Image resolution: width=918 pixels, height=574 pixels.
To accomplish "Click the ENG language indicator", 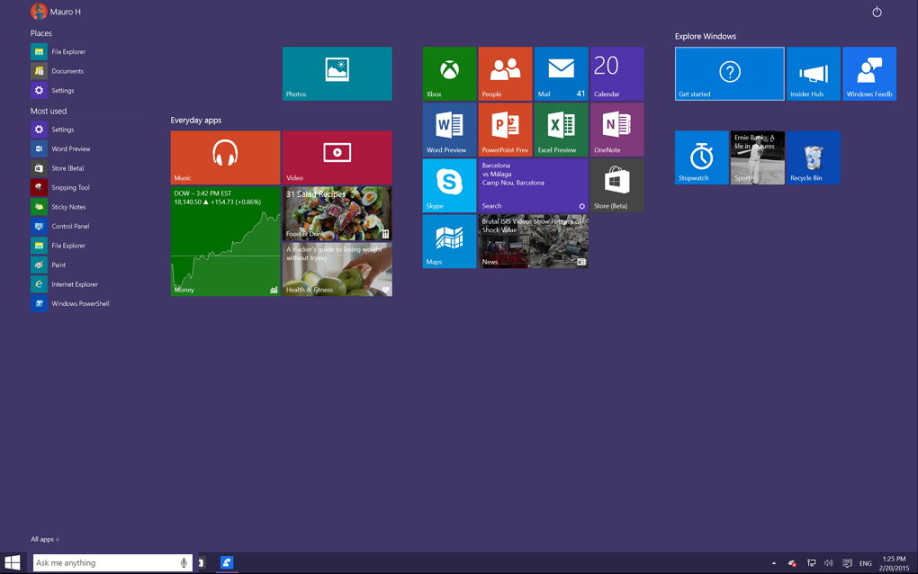I will [865, 563].
